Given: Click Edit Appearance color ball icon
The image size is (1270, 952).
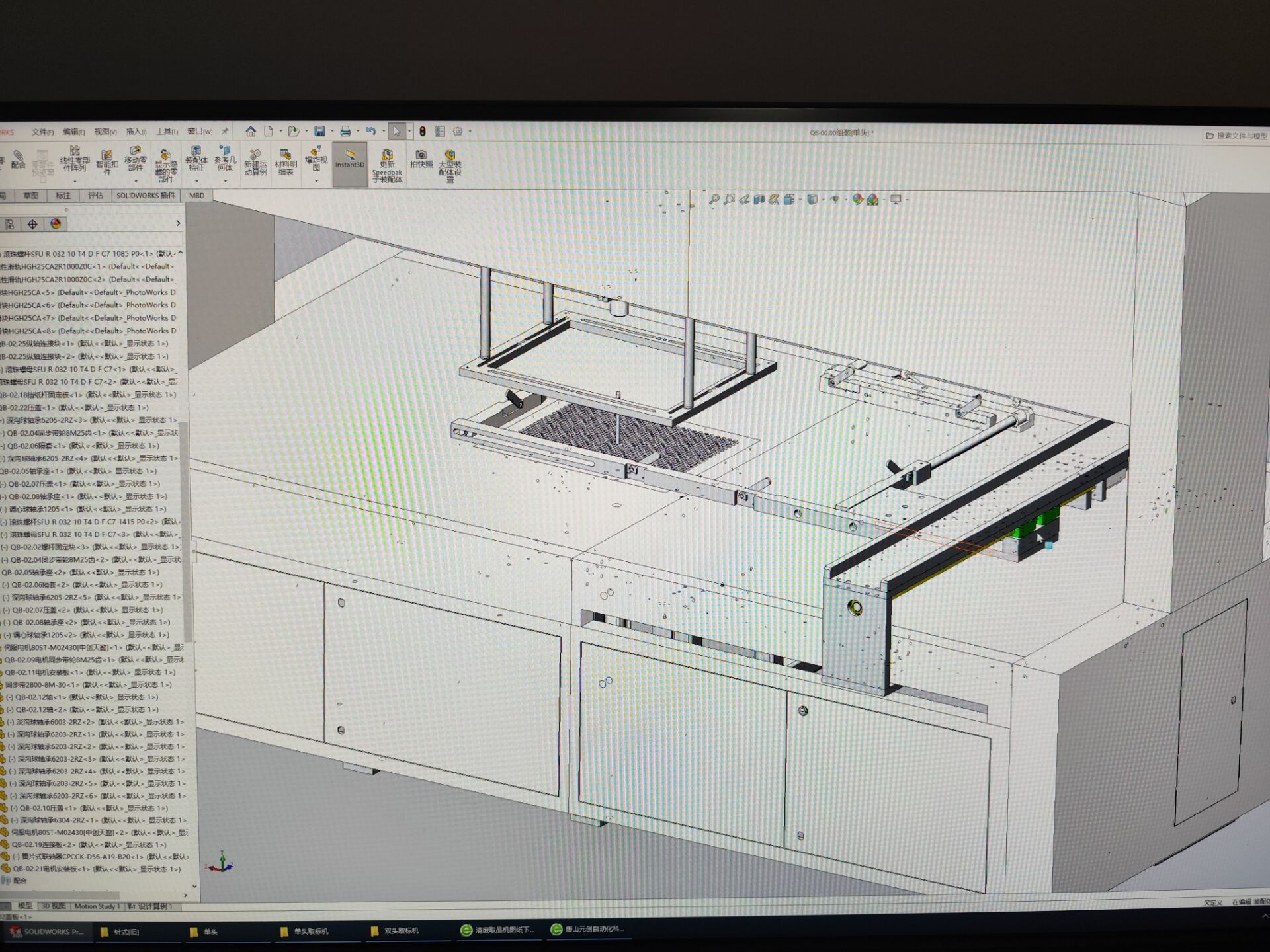Looking at the screenshot, I should [x=857, y=199].
